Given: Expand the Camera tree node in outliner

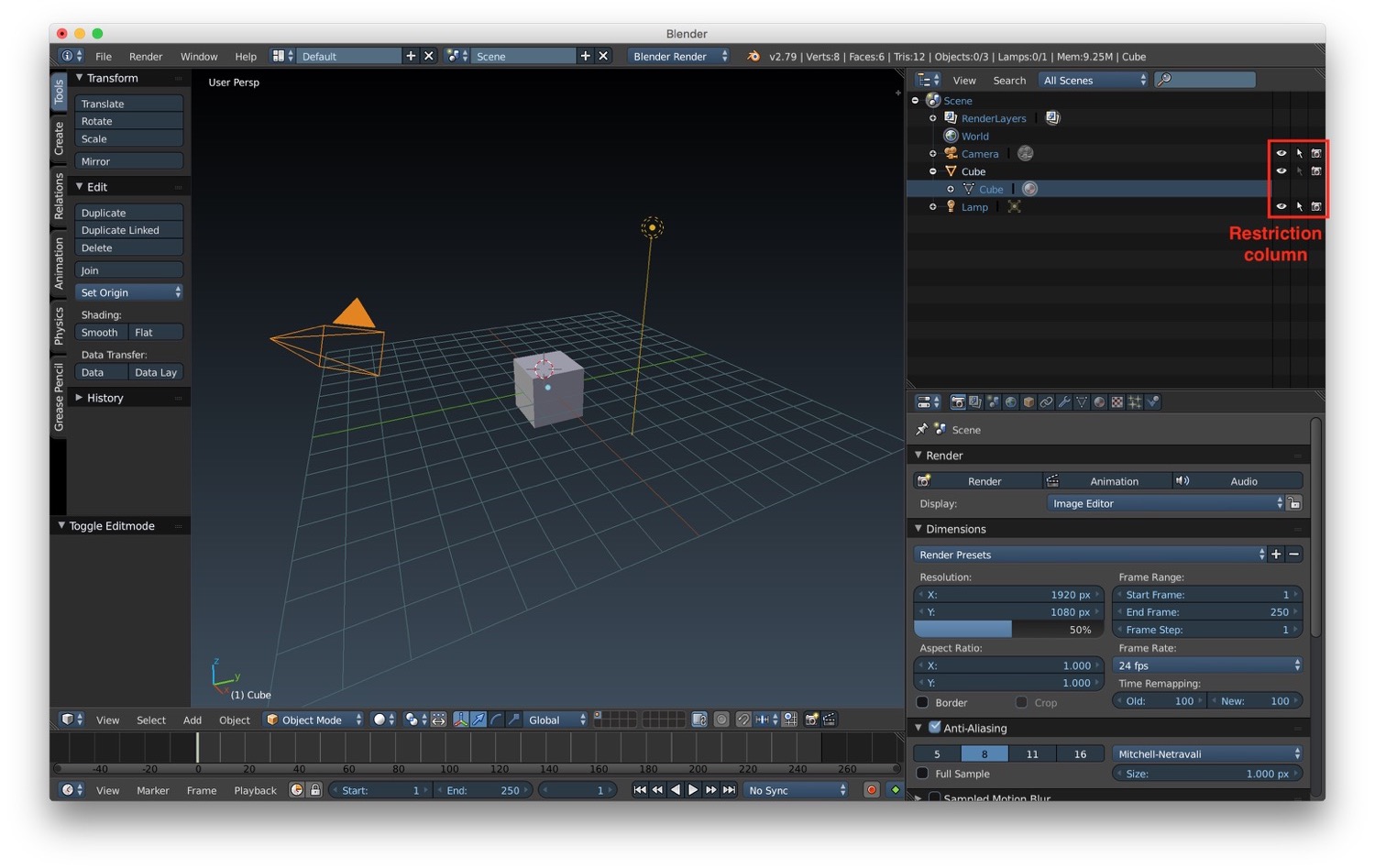Looking at the screenshot, I should 932,153.
